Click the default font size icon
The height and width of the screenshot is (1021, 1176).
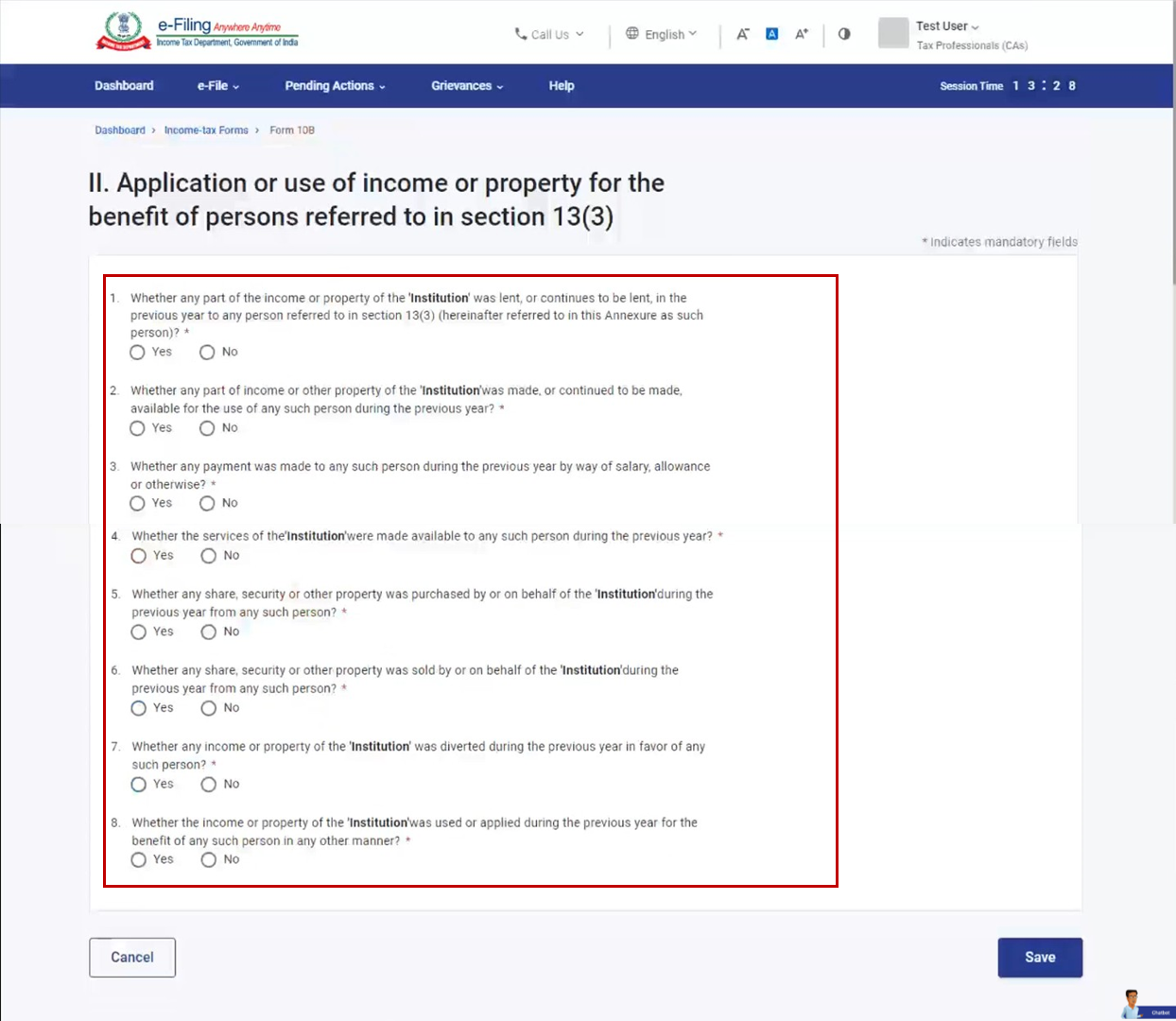pos(772,34)
